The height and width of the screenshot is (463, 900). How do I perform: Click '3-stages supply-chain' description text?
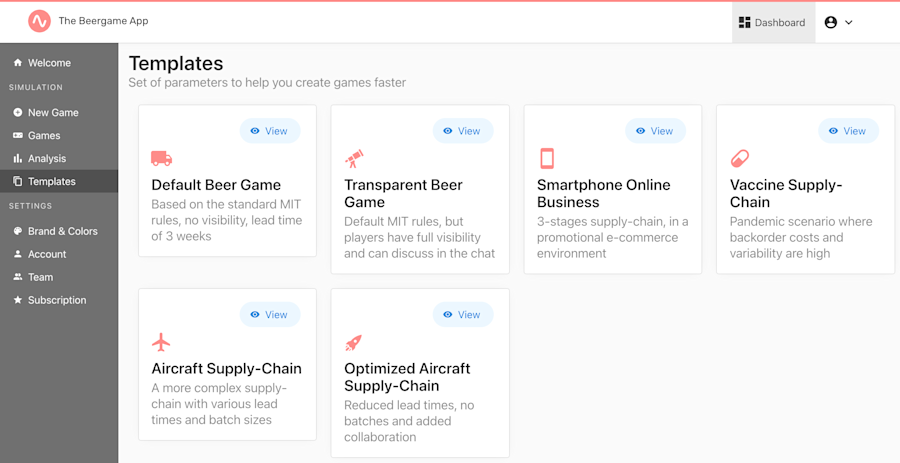pos(612,238)
